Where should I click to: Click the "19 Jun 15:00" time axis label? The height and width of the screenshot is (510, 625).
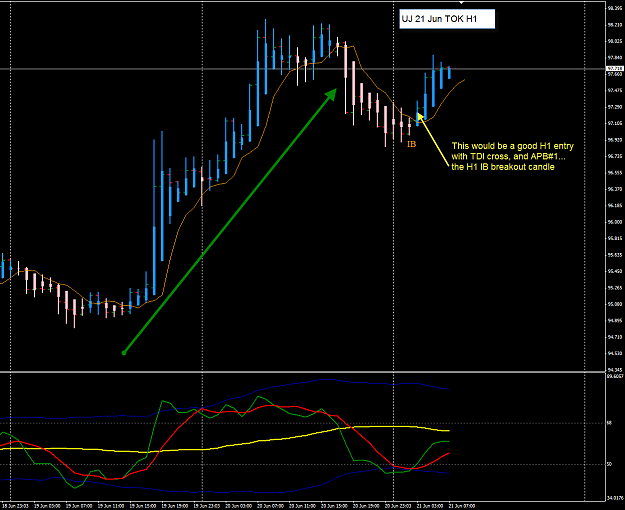pyautogui.click(x=142, y=506)
